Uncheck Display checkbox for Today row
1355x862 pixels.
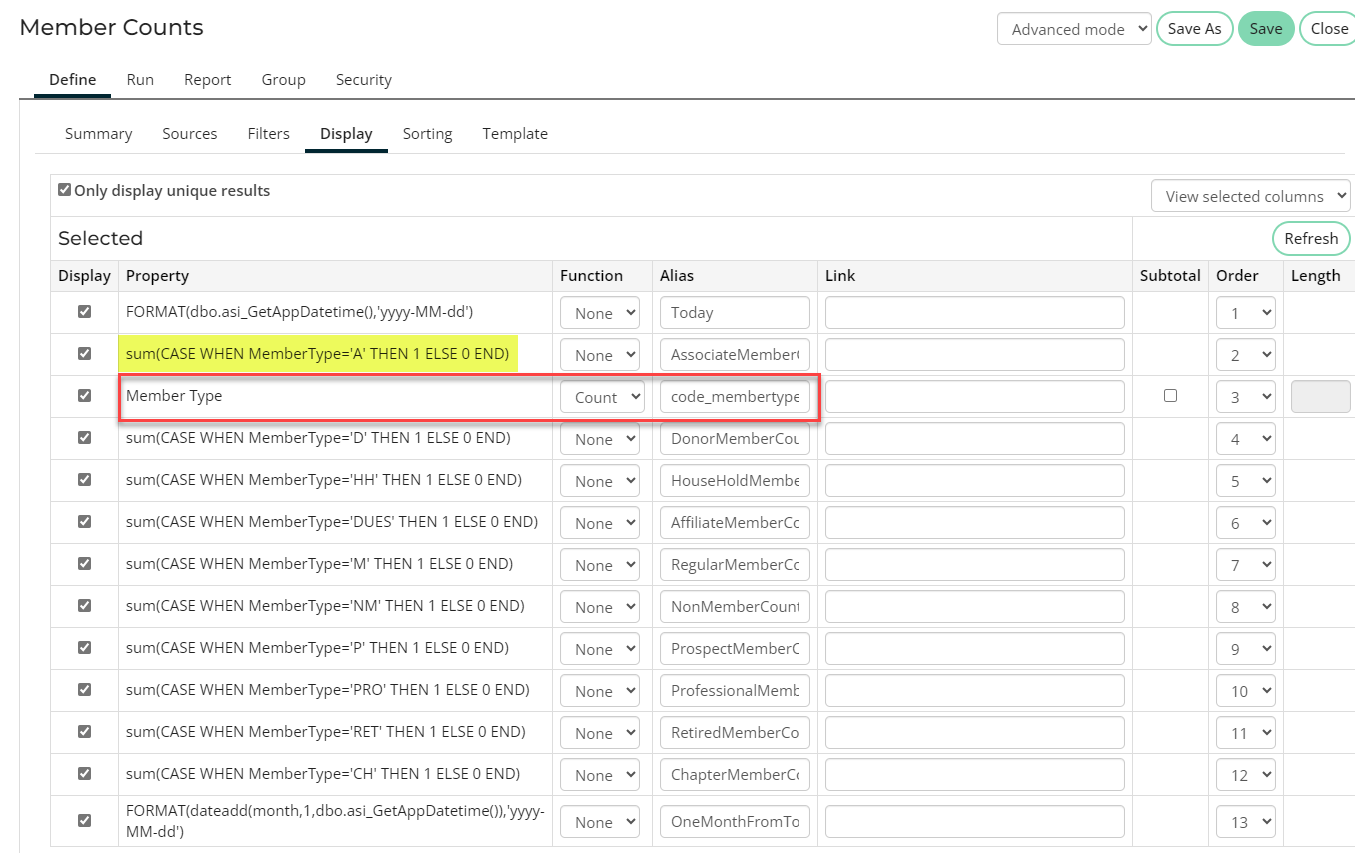tap(84, 312)
